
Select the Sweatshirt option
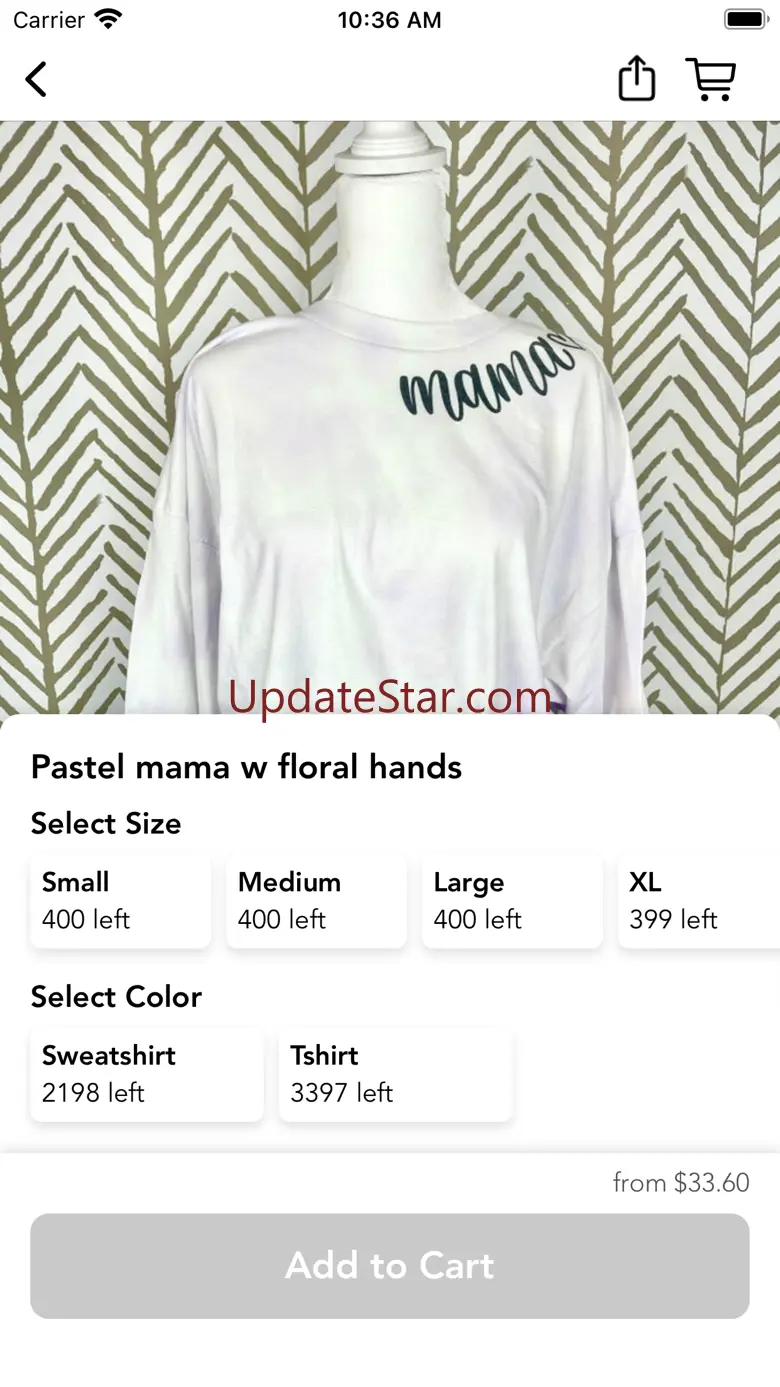tap(147, 1074)
